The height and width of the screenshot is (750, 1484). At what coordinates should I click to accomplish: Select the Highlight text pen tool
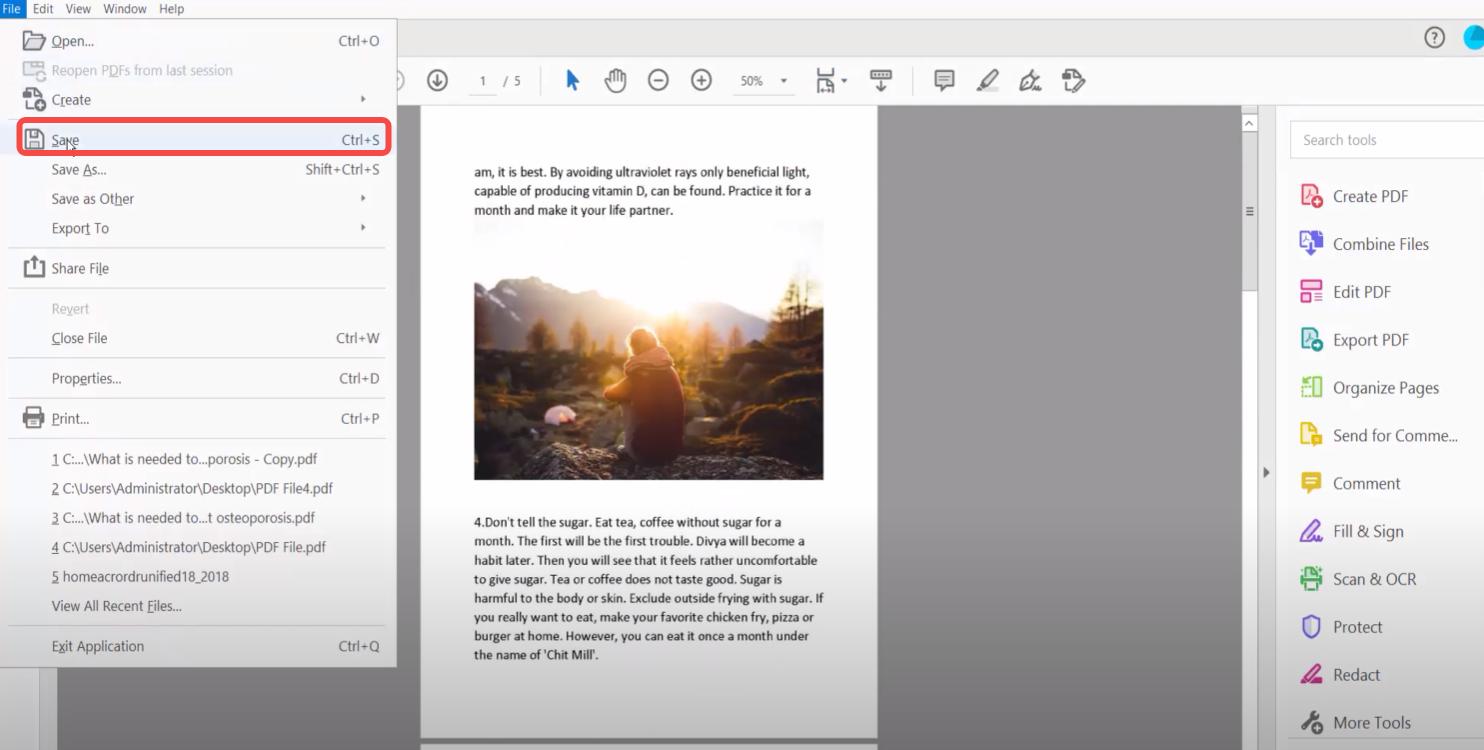click(987, 81)
